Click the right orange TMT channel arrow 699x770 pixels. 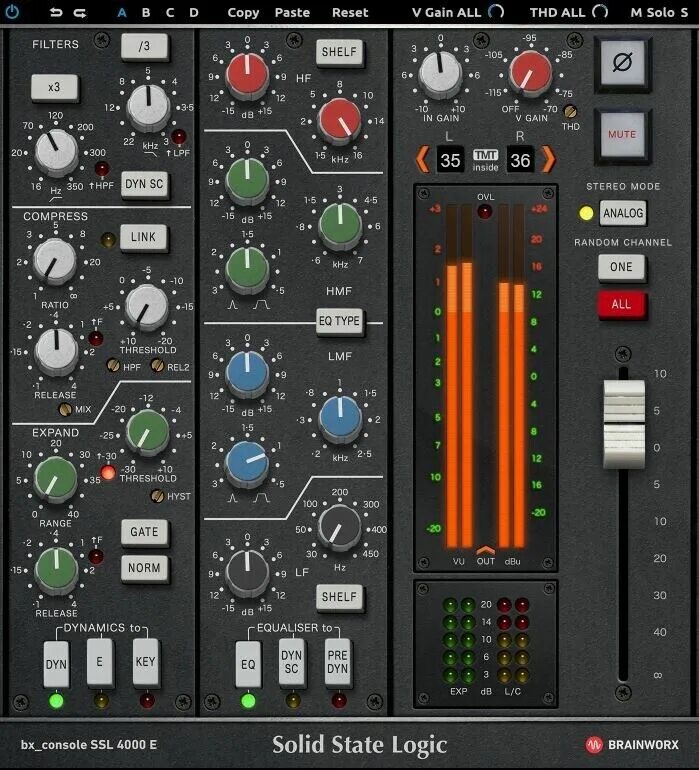548,160
